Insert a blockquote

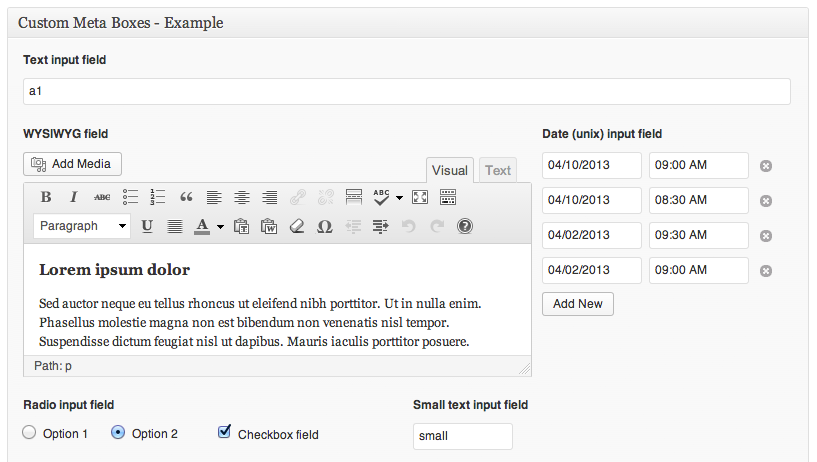click(186, 197)
